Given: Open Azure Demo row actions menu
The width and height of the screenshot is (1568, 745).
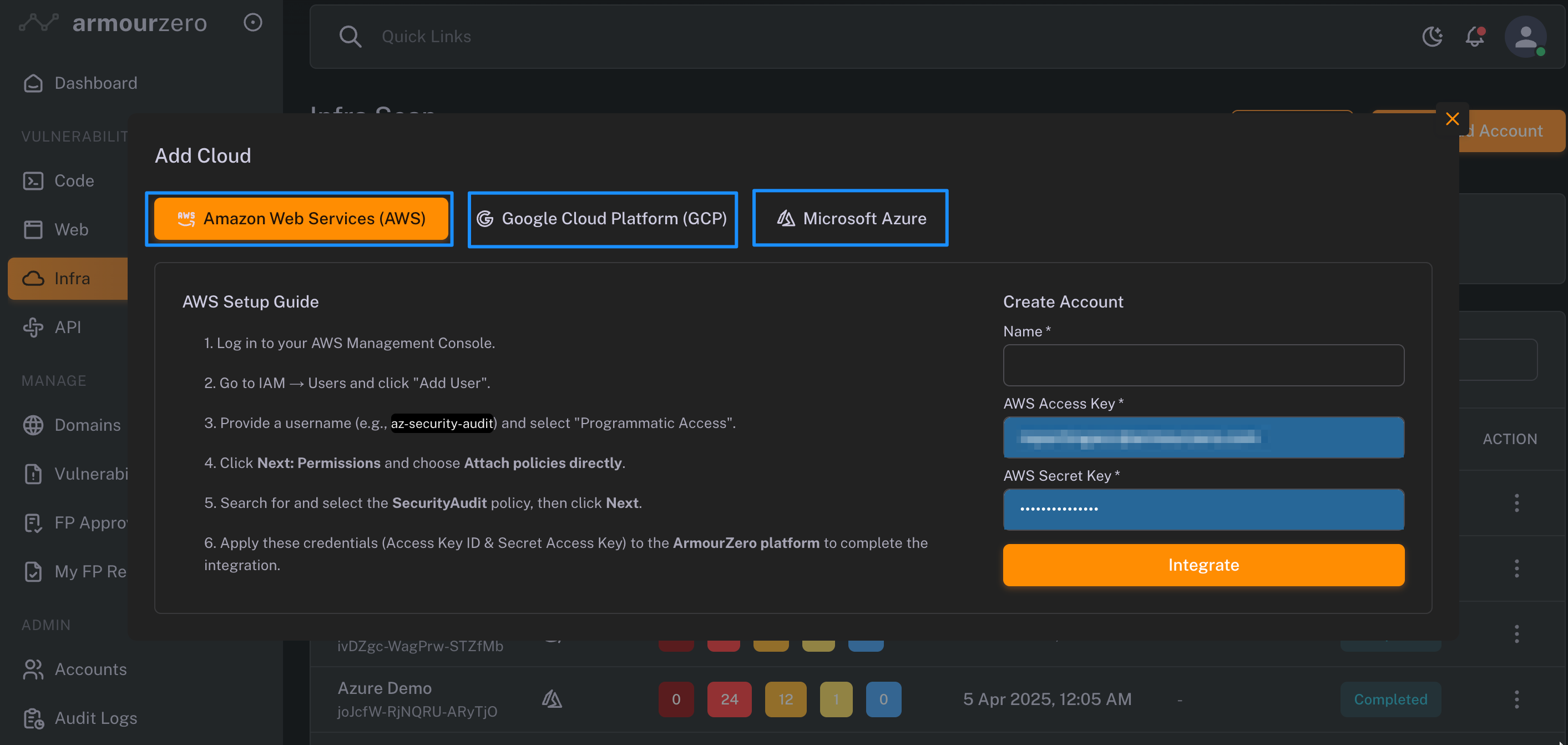Looking at the screenshot, I should (1516, 699).
